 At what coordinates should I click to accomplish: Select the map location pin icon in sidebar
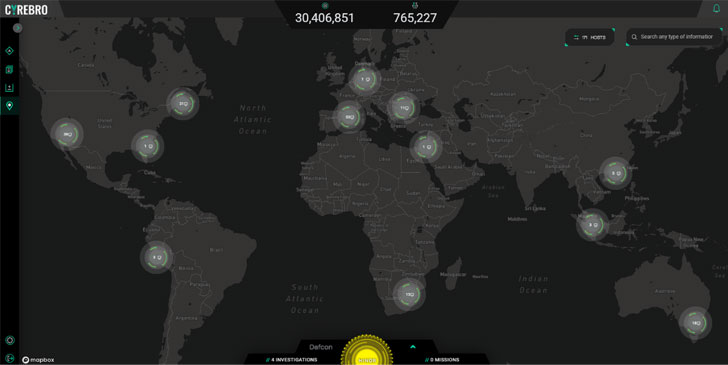click(9, 106)
